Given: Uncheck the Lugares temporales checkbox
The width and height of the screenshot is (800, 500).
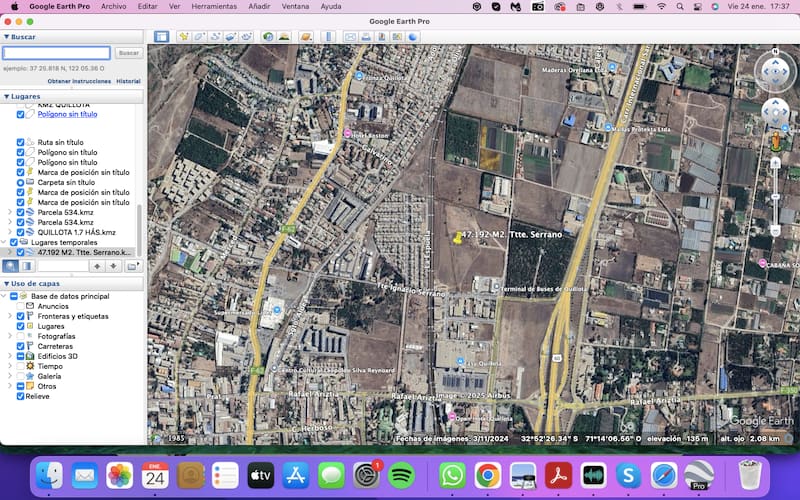Looking at the screenshot, I should click(14, 242).
